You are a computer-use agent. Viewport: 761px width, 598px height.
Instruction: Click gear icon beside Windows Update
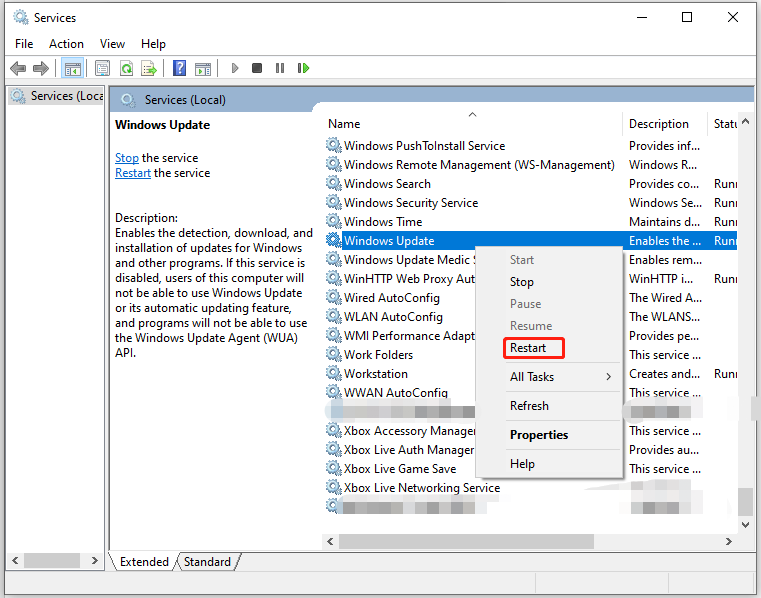tap(333, 240)
